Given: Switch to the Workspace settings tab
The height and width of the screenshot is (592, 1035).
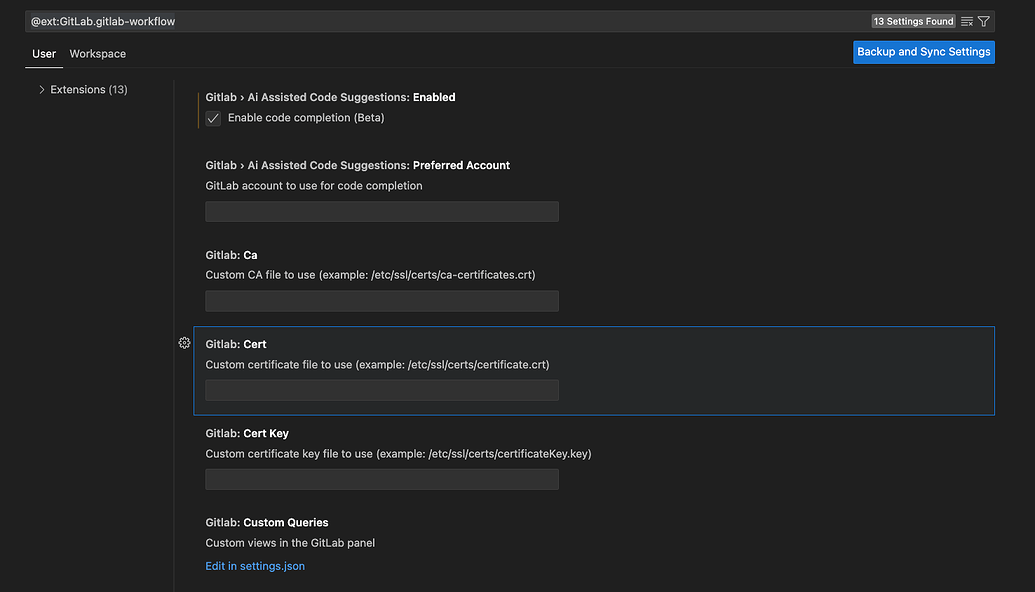Looking at the screenshot, I should point(97,54).
